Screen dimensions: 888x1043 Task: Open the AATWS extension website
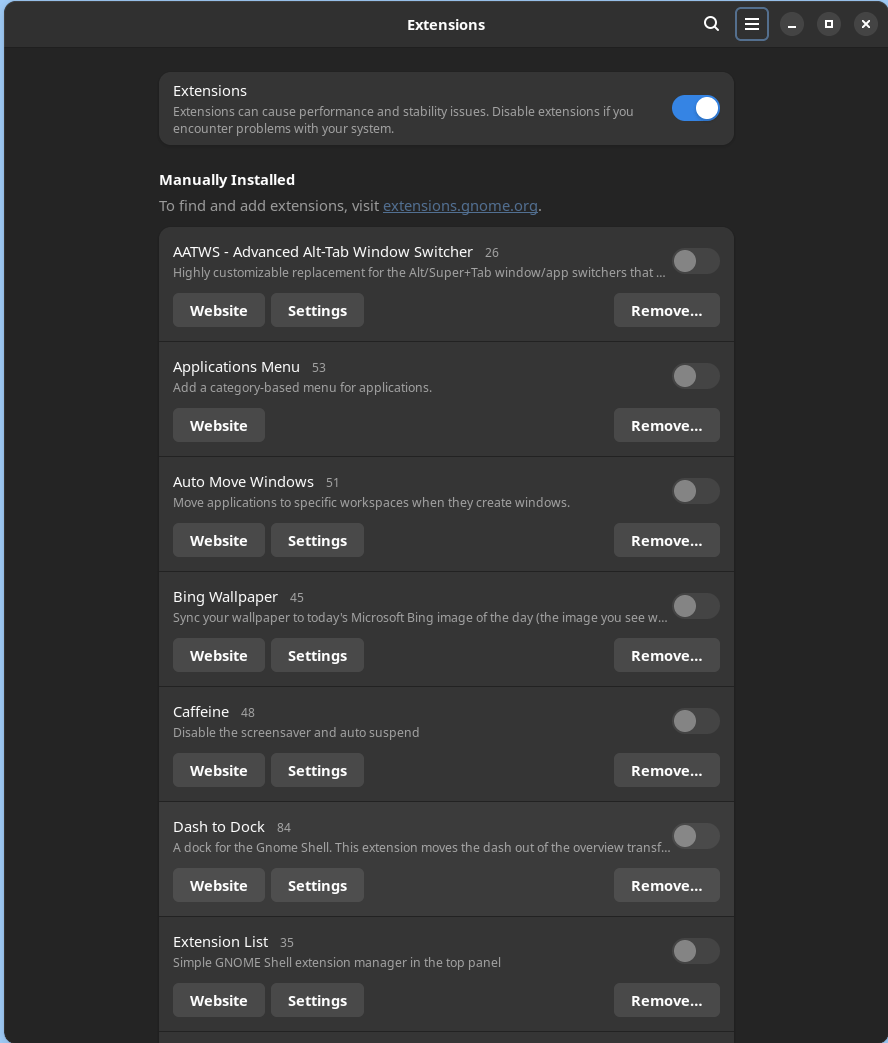click(x=218, y=310)
